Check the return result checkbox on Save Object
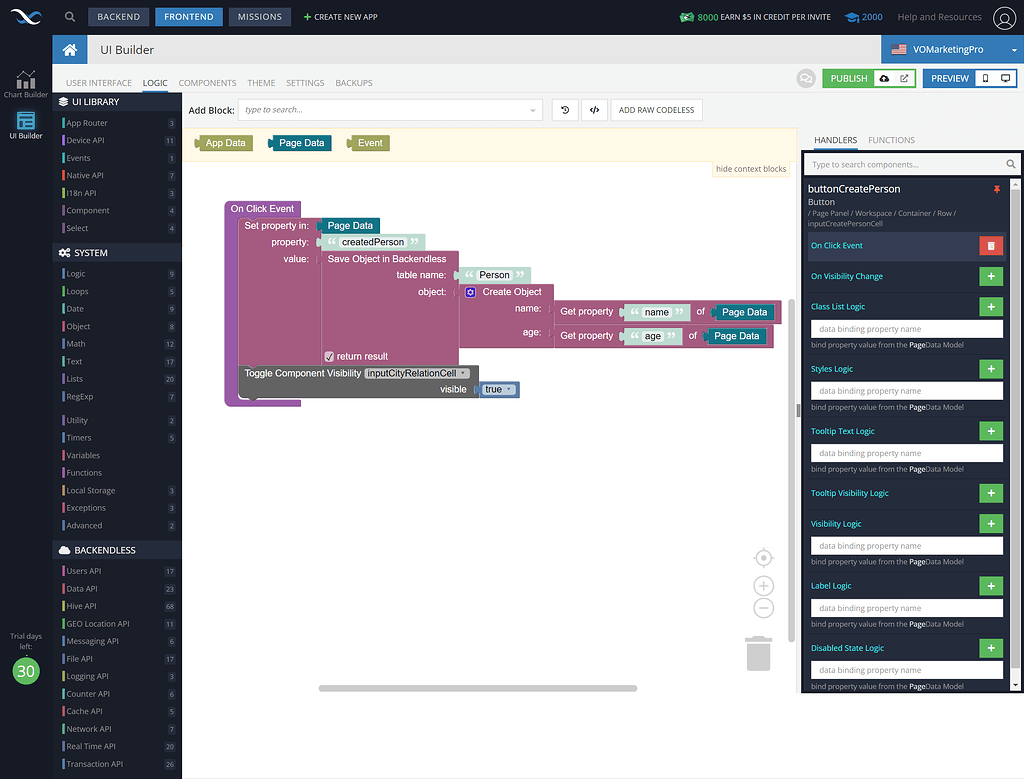This screenshot has width=1024, height=779. tap(329, 355)
